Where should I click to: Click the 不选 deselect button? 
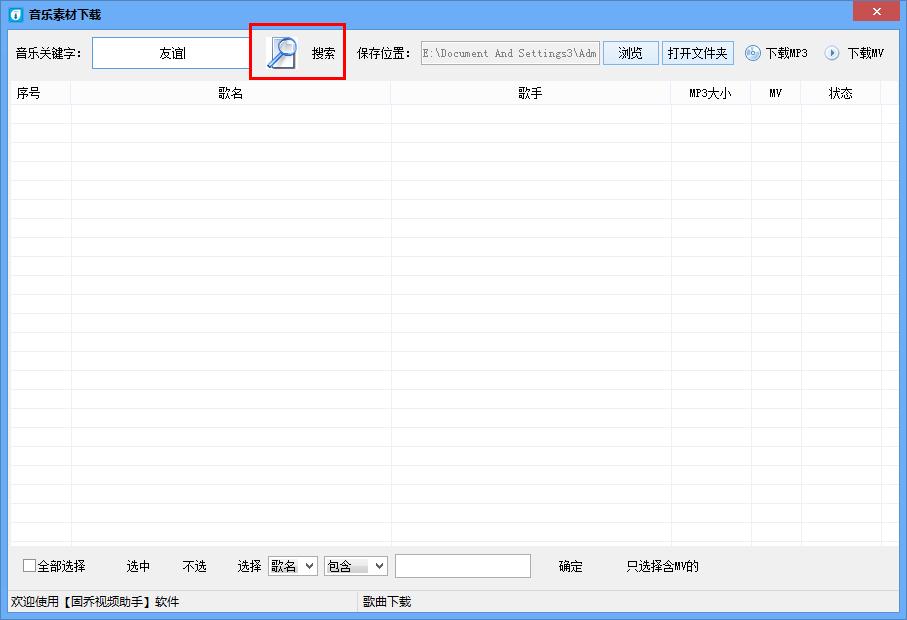194,566
